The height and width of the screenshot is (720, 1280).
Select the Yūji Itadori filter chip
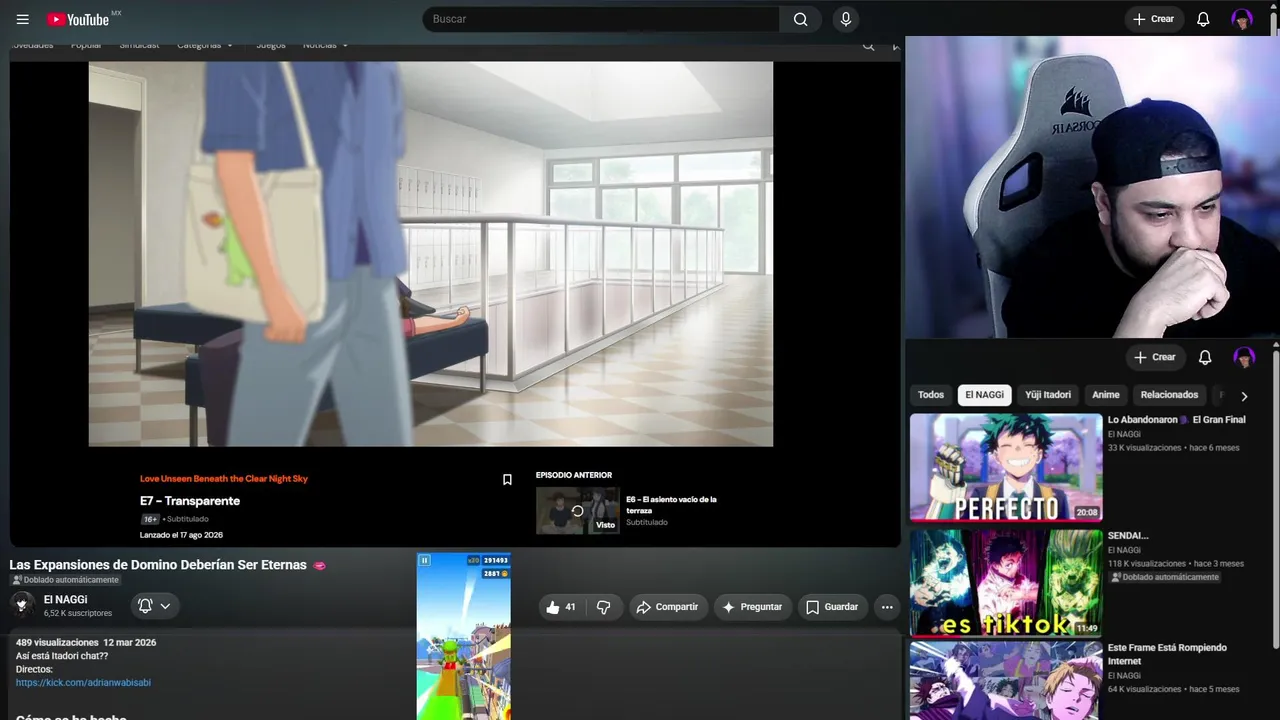click(1048, 395)
